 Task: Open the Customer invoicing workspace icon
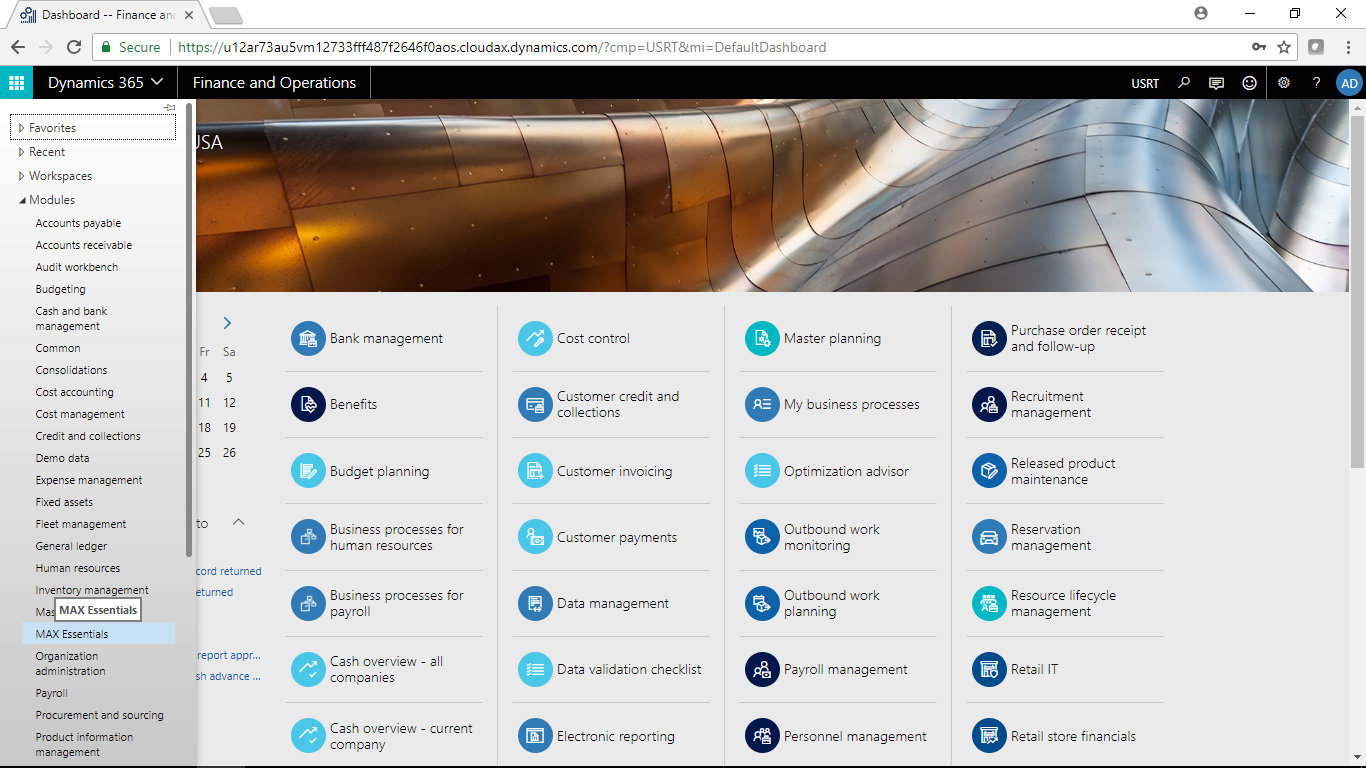535,471
